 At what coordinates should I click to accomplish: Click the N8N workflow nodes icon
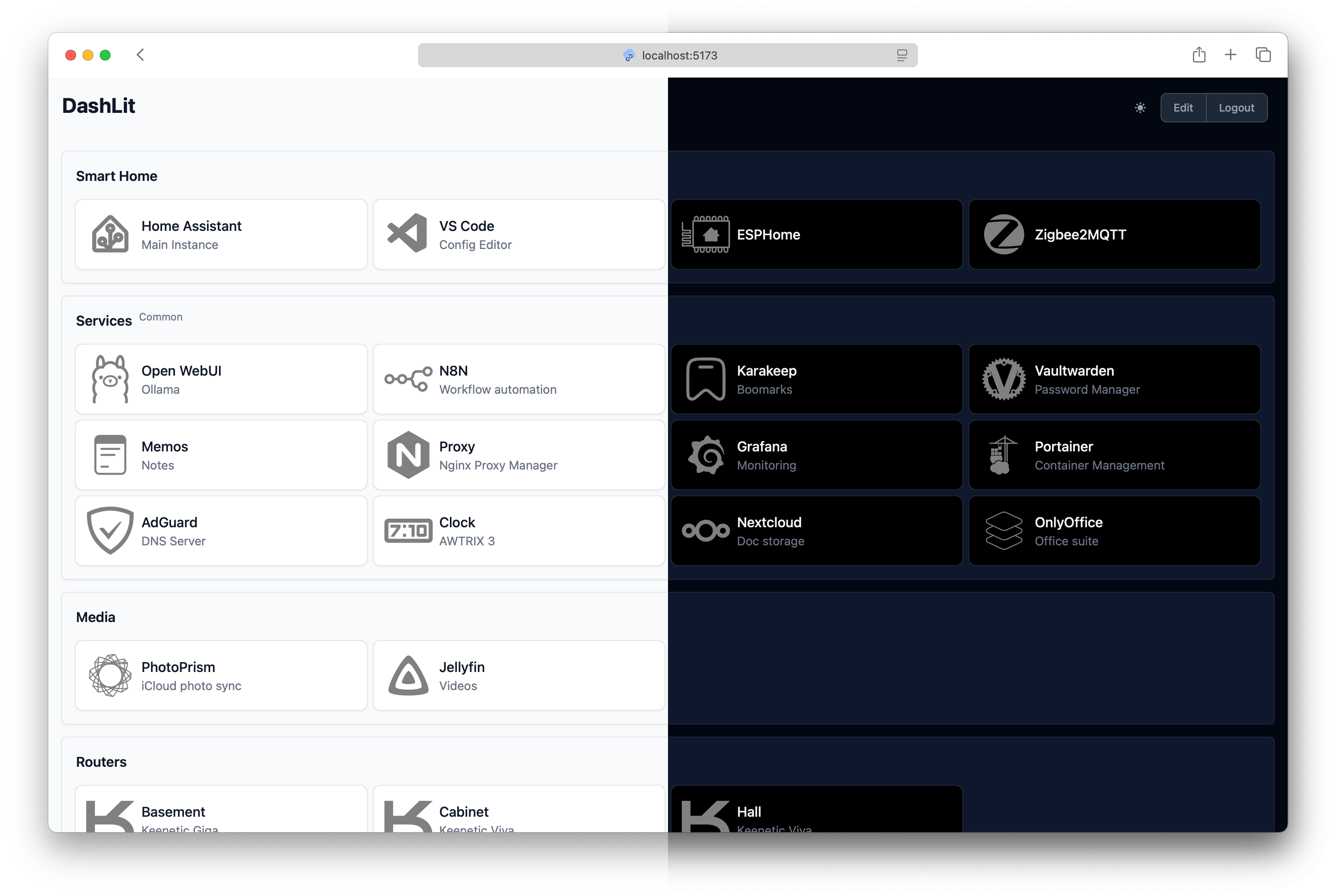pos(408,379)
